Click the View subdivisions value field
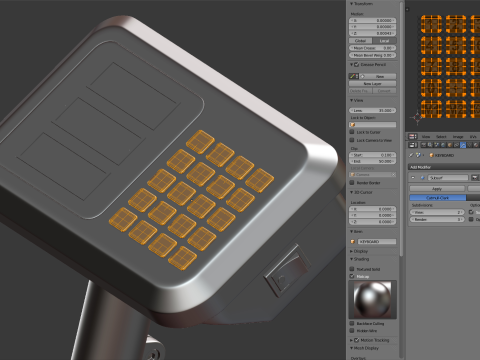The height and width of the screenshot is (360, 480). tap(437, 212)
